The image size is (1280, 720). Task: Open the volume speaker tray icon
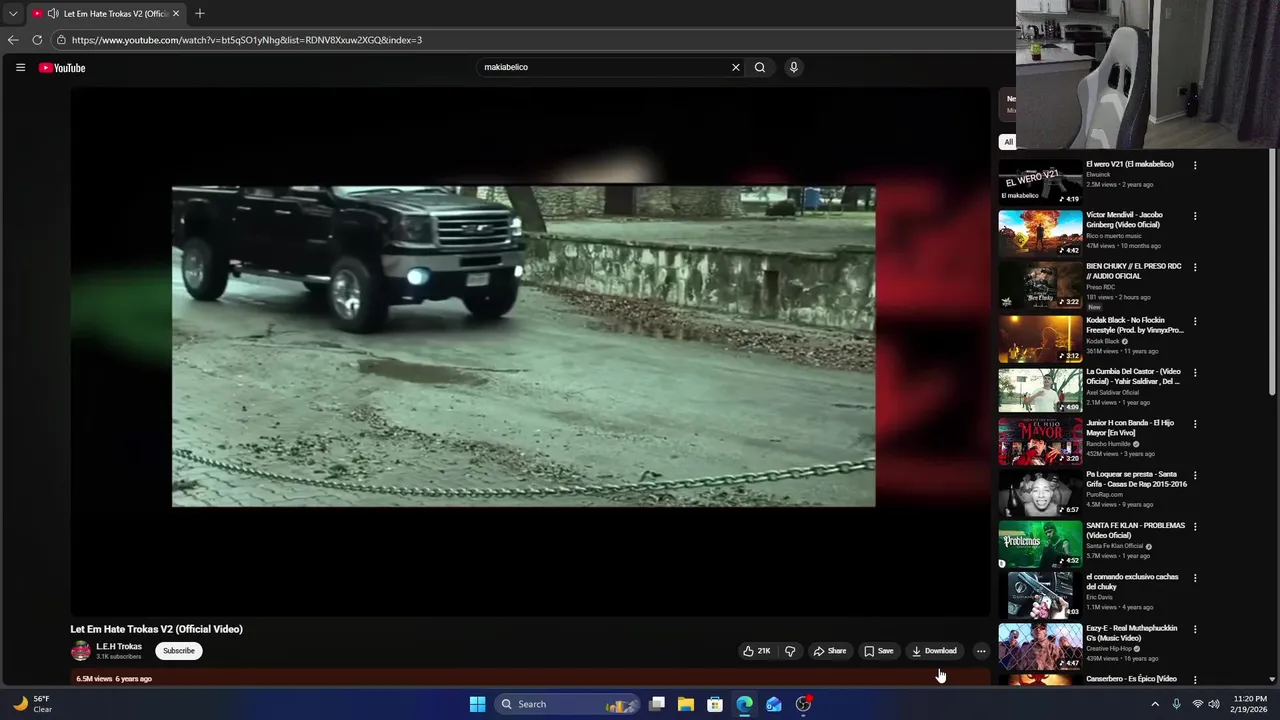click(1214, 704)
